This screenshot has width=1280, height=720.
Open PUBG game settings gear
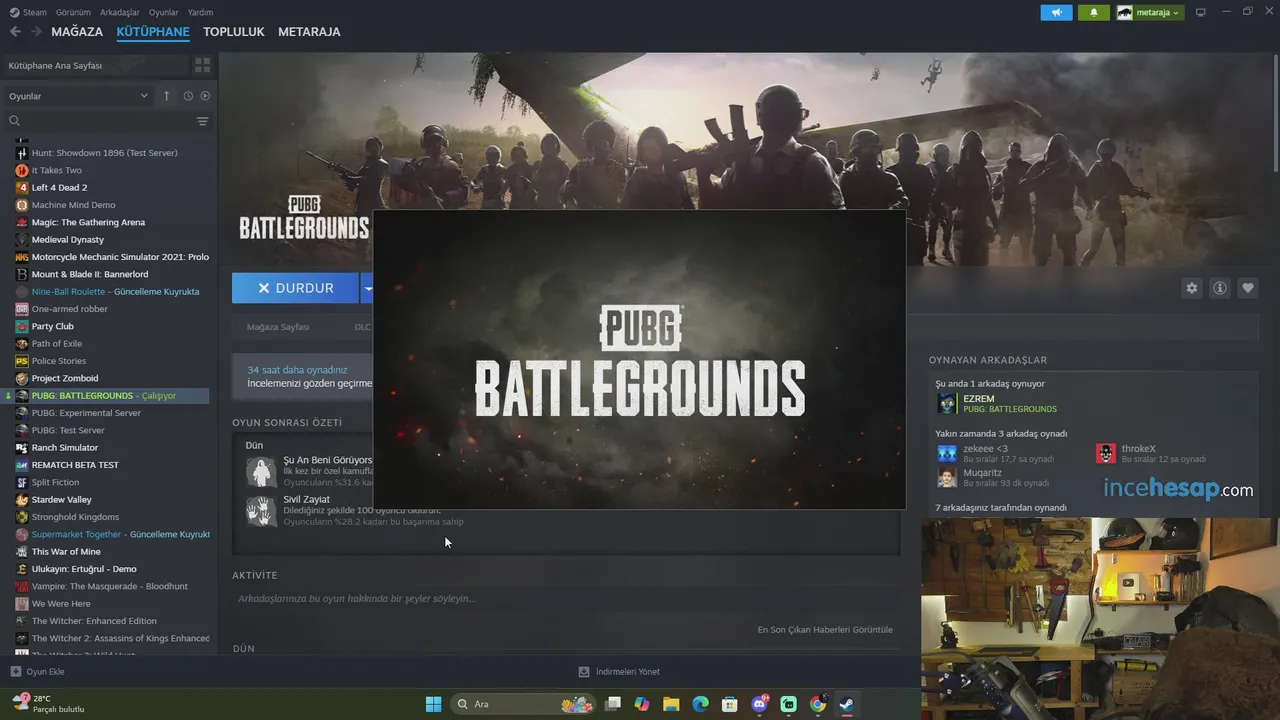1191,288
